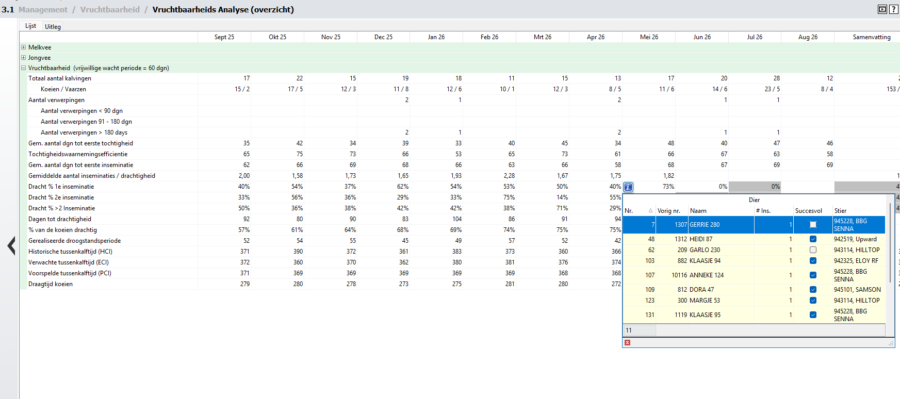Screen dimensions: 900x399
Task: Select the Aantal verwerpingen > 180 days row
Action: pos(84,133)
